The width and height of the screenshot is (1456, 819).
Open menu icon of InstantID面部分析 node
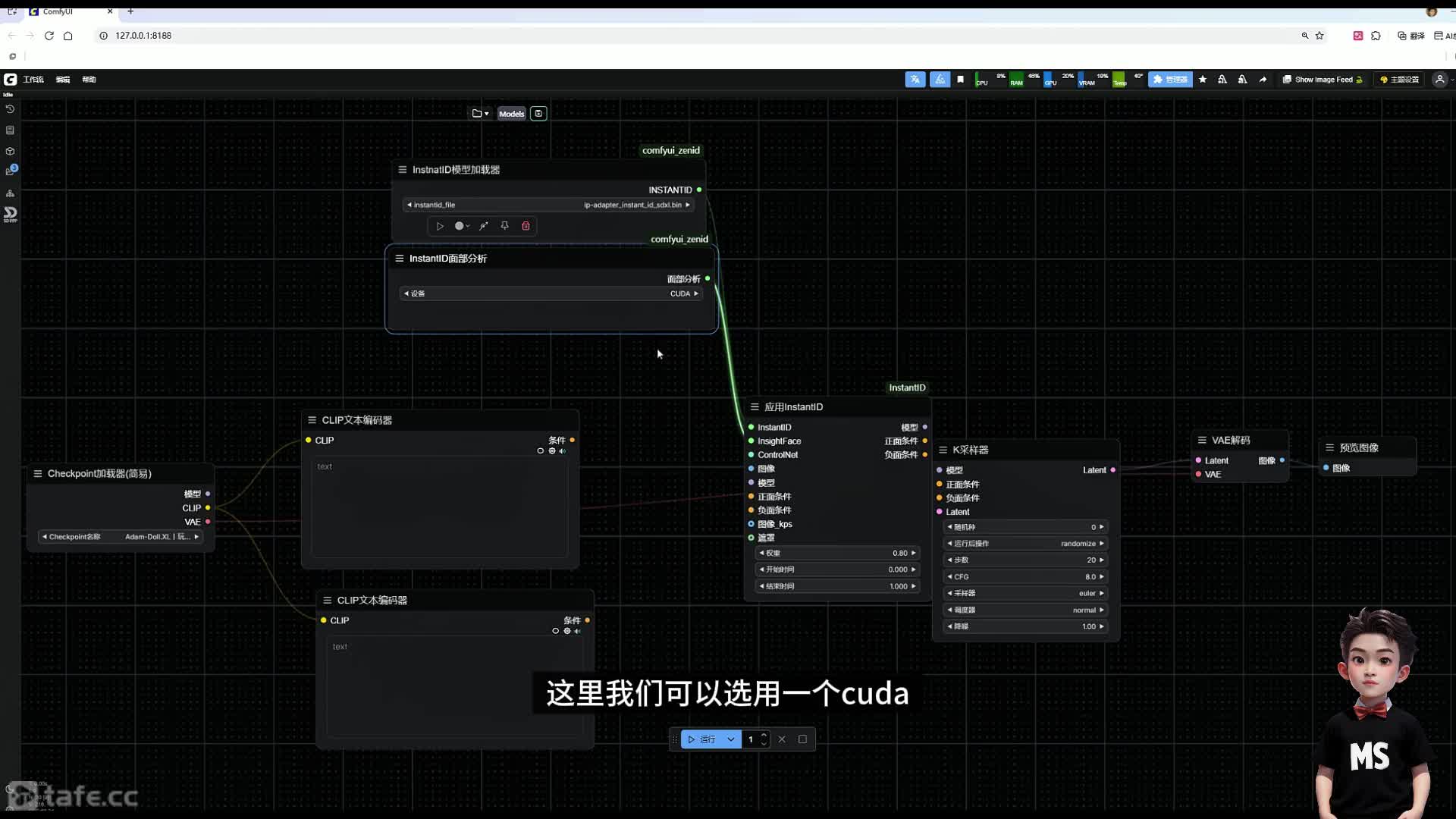click(x=400, y=259)
